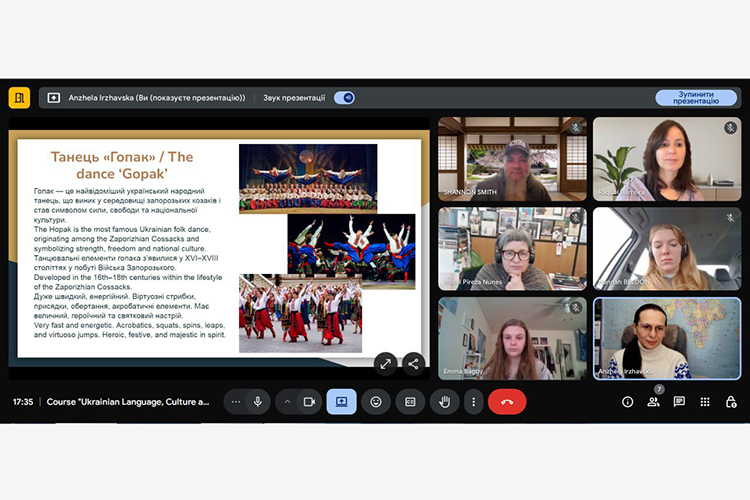The image size is (750, 500).
Task: Turn on closed captions
Action: point(410,401)
